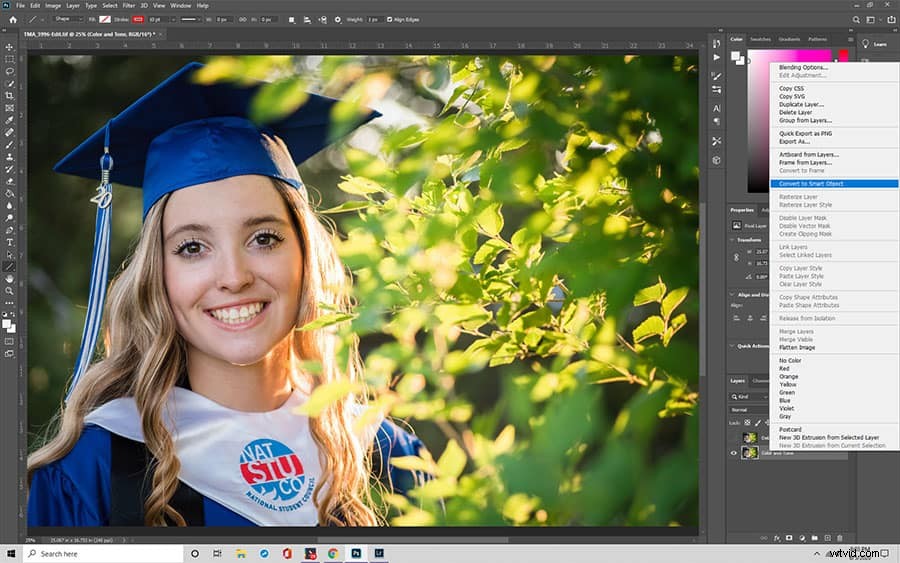Select the Move tool
900x563 pixels.
click(9, 47)
